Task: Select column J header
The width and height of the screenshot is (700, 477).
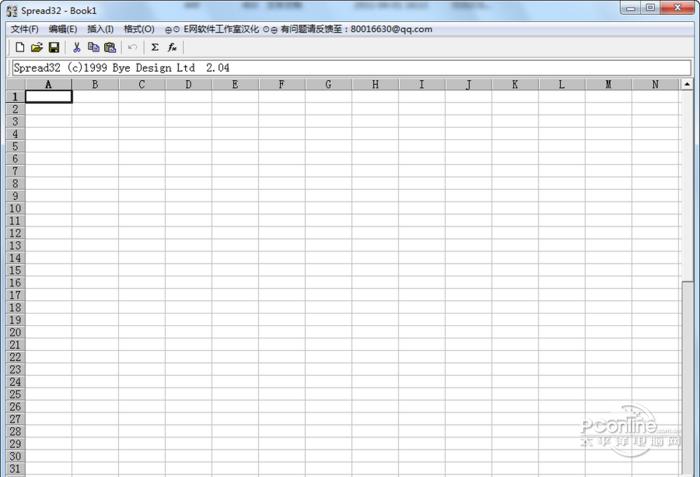Action: pos(468,84)
